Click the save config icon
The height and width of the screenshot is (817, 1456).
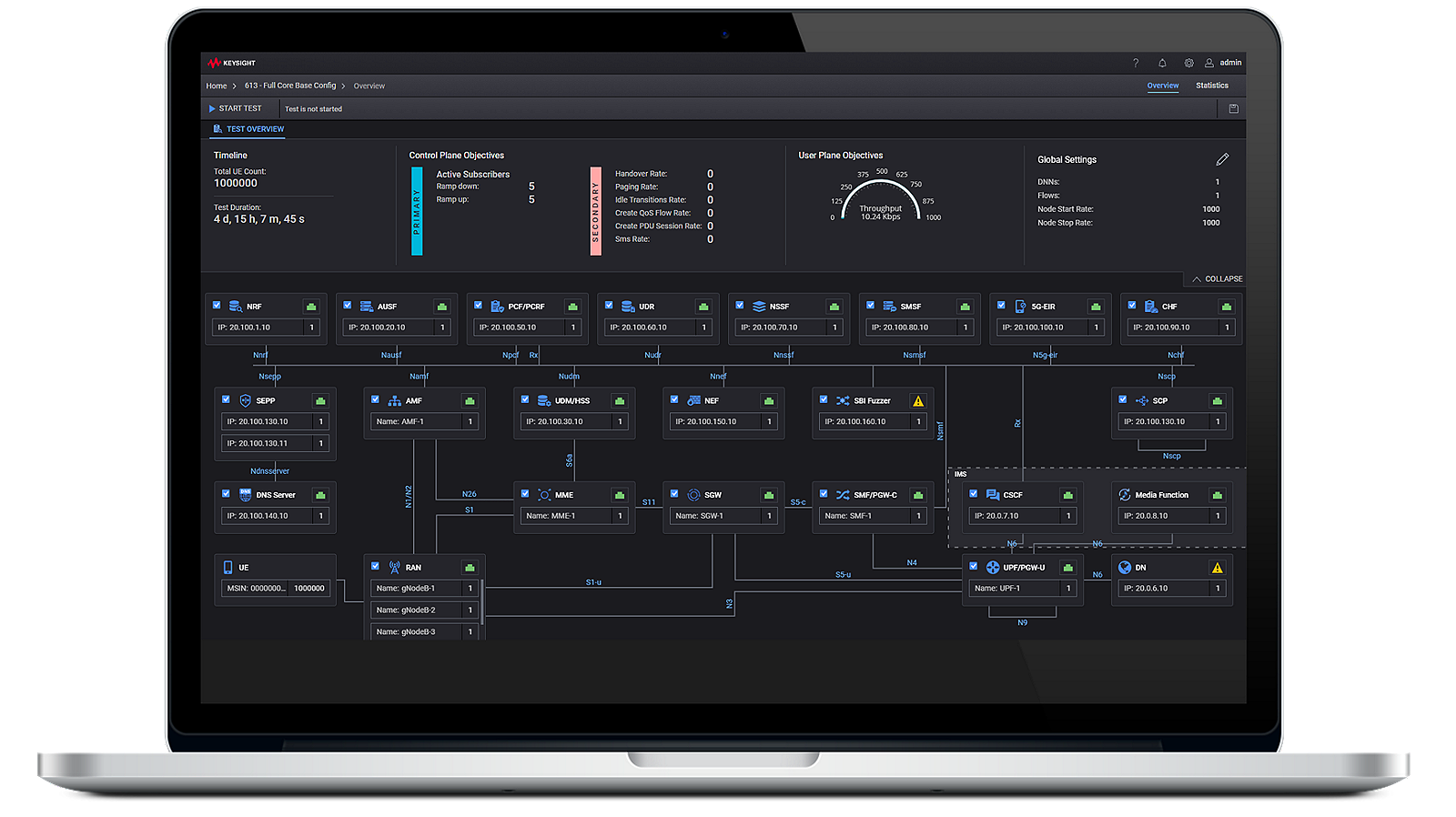(1233, 108)
